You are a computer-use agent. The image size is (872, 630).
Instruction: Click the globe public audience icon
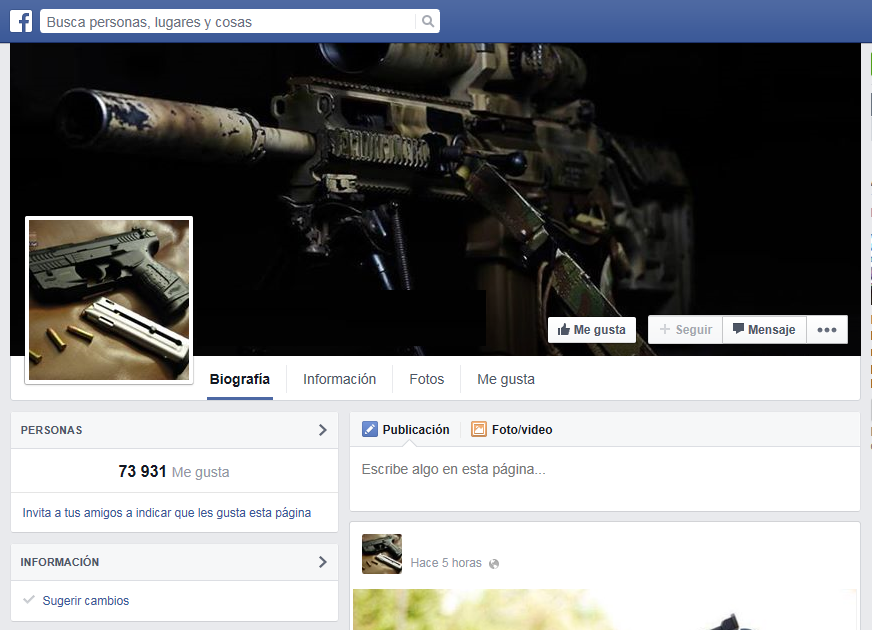click(494, 564)
